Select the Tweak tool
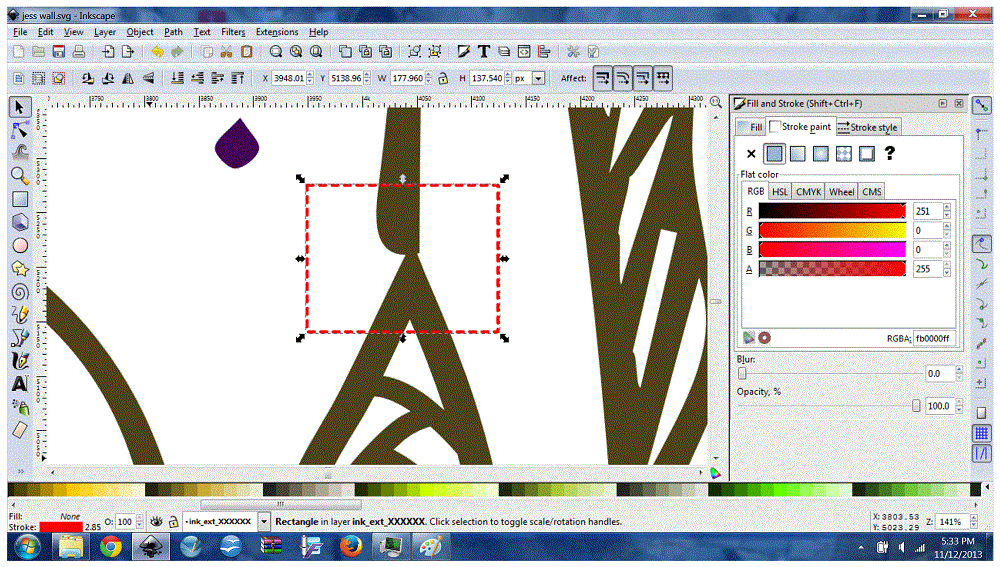 coord(20,152)
